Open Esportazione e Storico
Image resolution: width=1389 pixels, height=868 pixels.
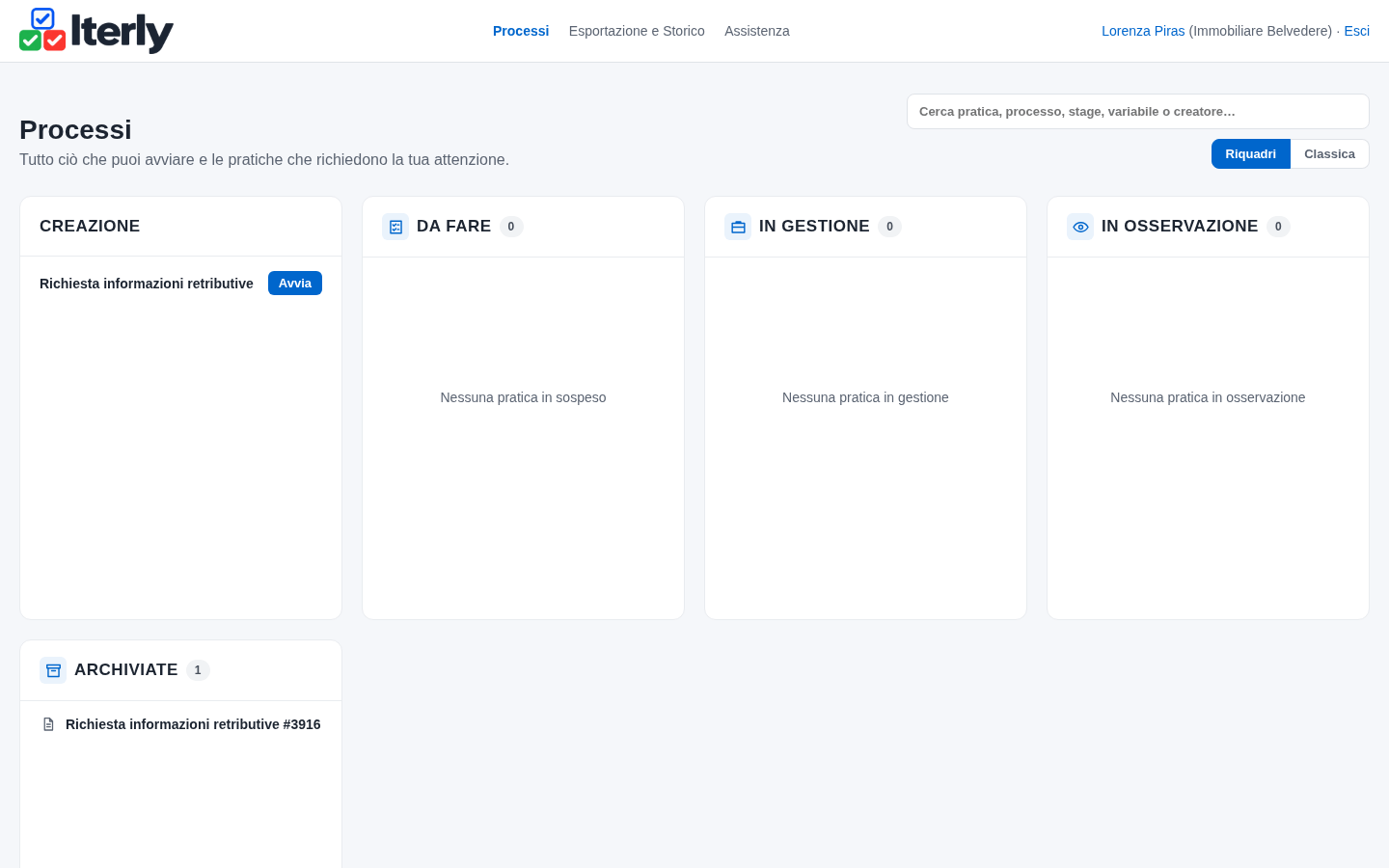pos(637,31)
